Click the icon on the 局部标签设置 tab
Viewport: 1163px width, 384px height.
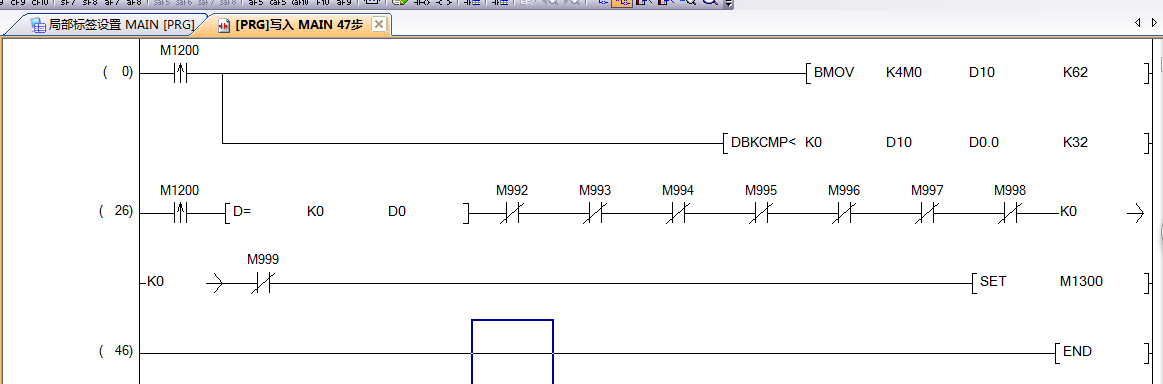pyautogui.click(x=38, y=25)
